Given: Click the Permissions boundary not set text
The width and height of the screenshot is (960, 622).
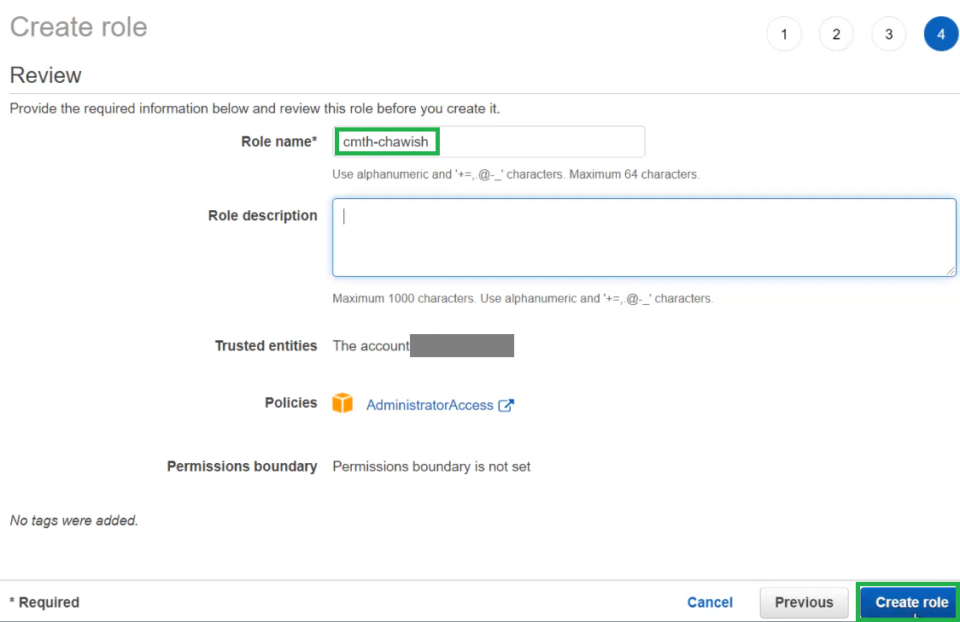Looking at the screenshot, I should pos(430,466).
